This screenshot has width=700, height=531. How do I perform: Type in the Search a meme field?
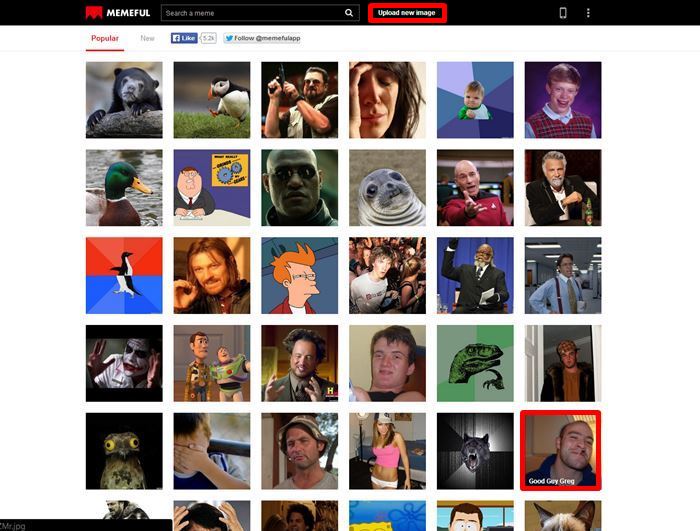pos(250,13)
